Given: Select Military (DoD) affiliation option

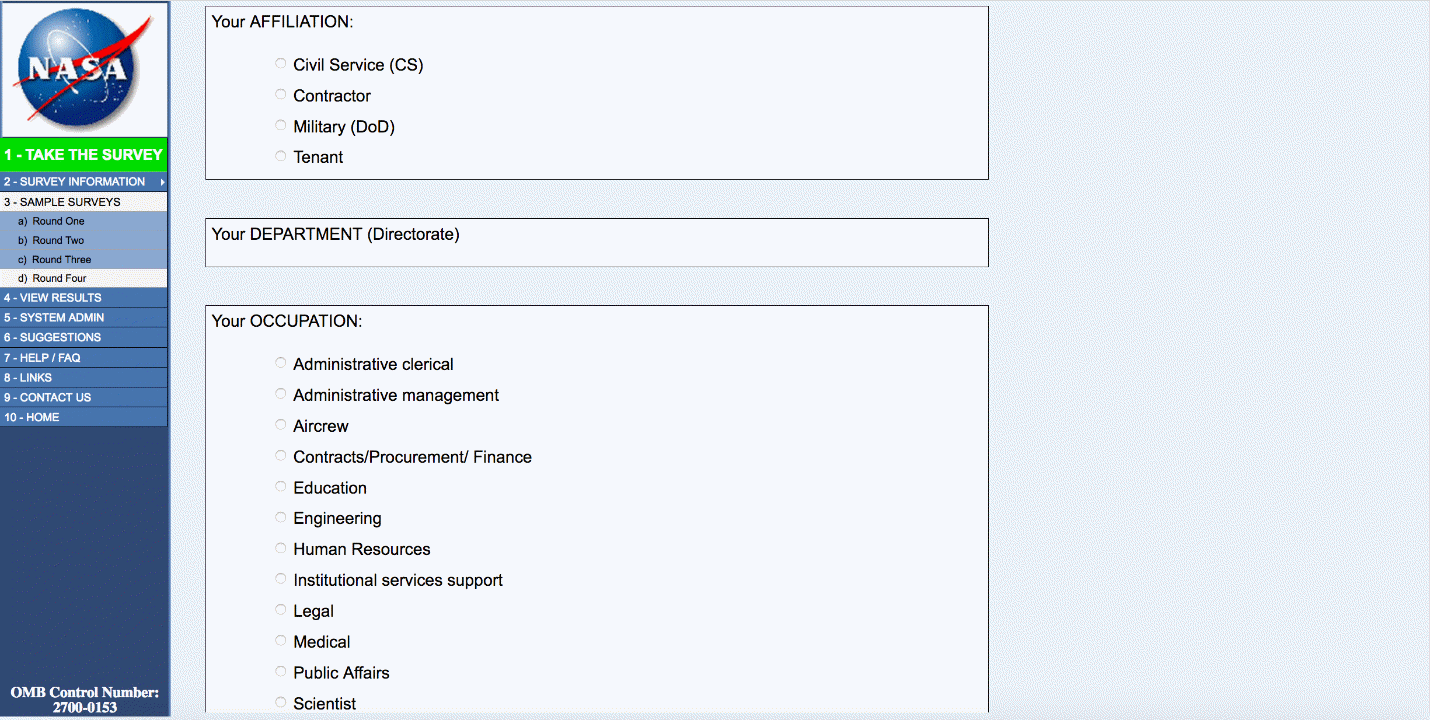Looking at the screenshot, I should pos(281,126).
